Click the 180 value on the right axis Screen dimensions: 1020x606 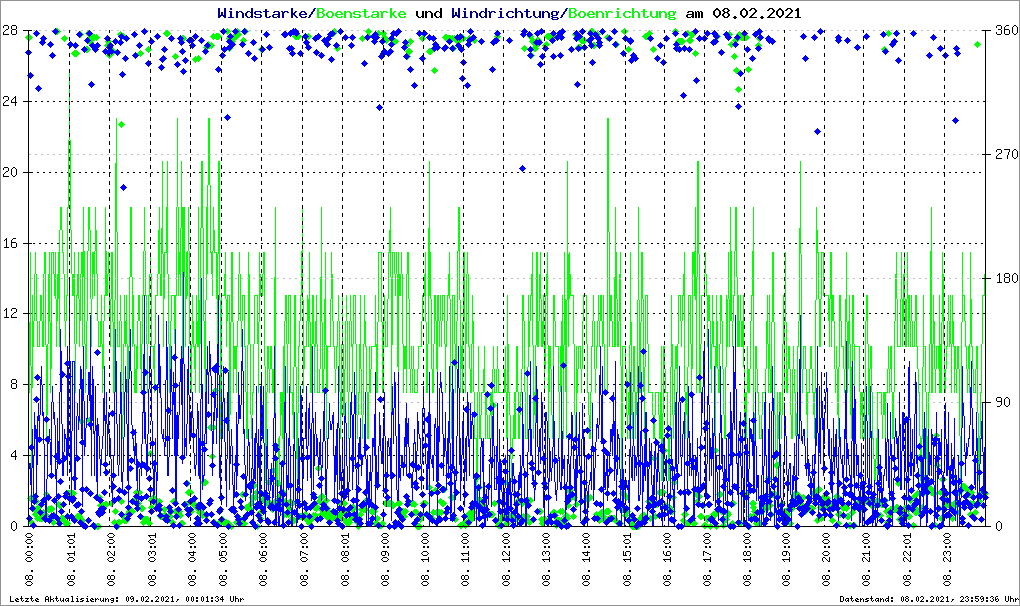(1004, 279)
